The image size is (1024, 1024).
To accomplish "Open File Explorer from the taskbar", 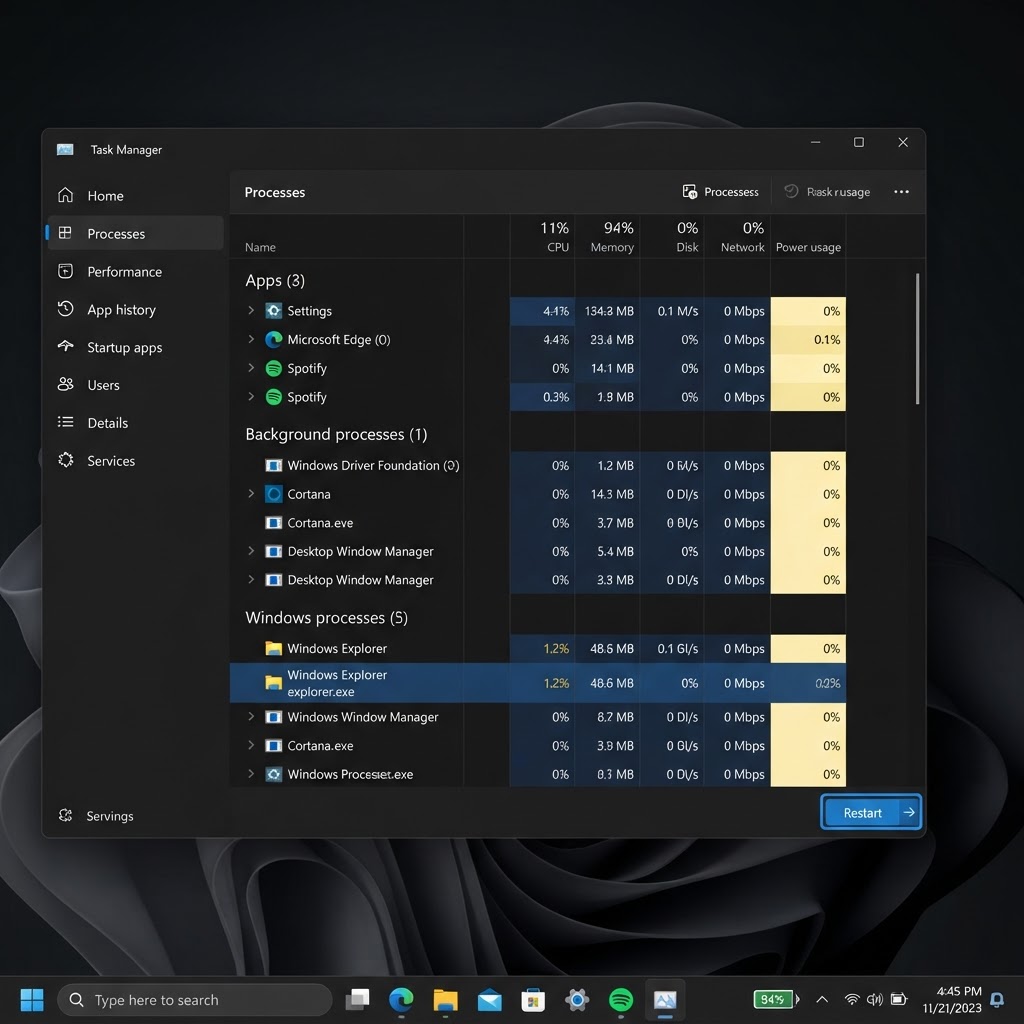I will pos(445,999).
